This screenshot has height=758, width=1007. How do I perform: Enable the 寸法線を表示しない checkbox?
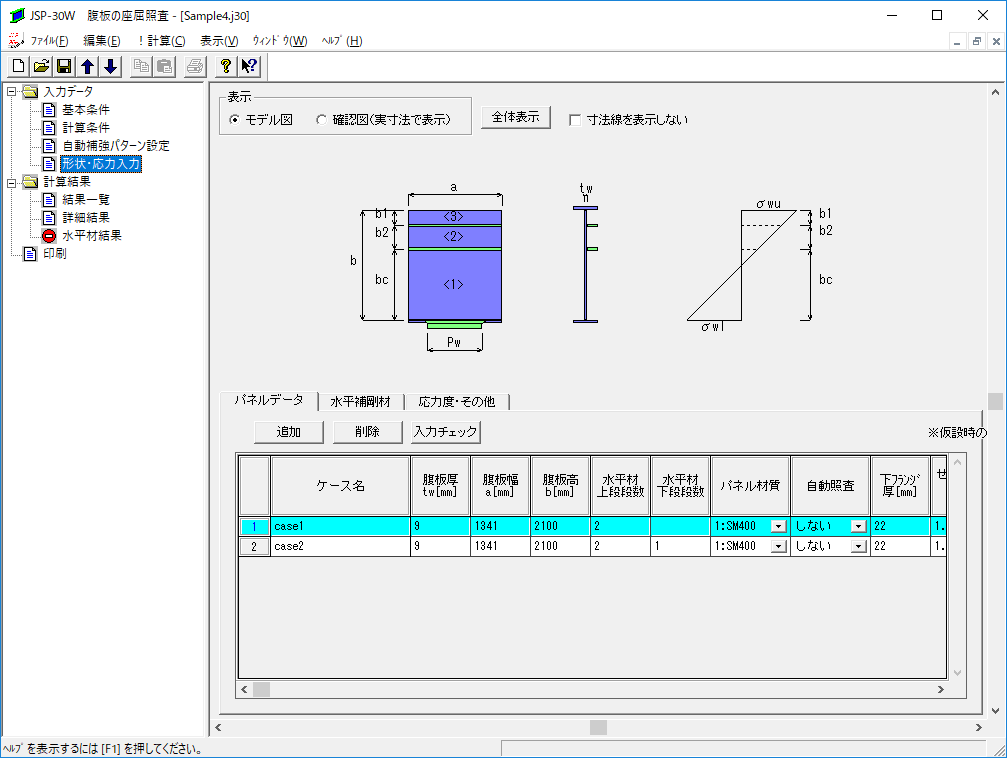tap(575, 120)
